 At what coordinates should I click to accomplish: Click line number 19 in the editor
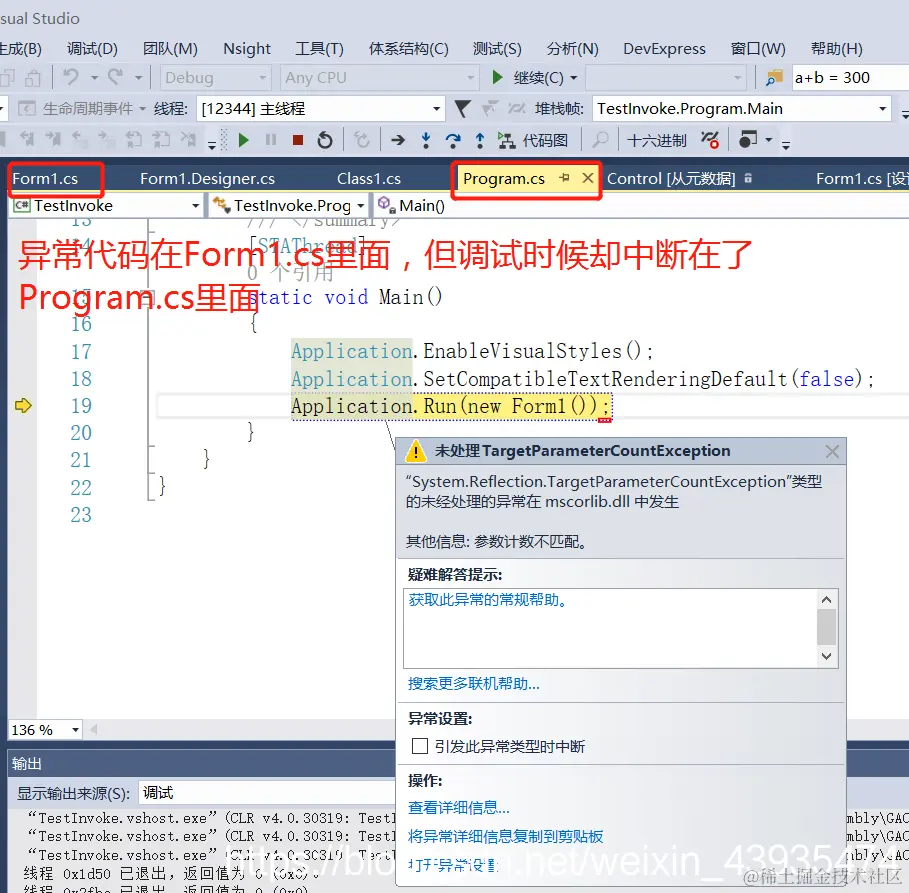pyautogui.click(x=81, y=406)
